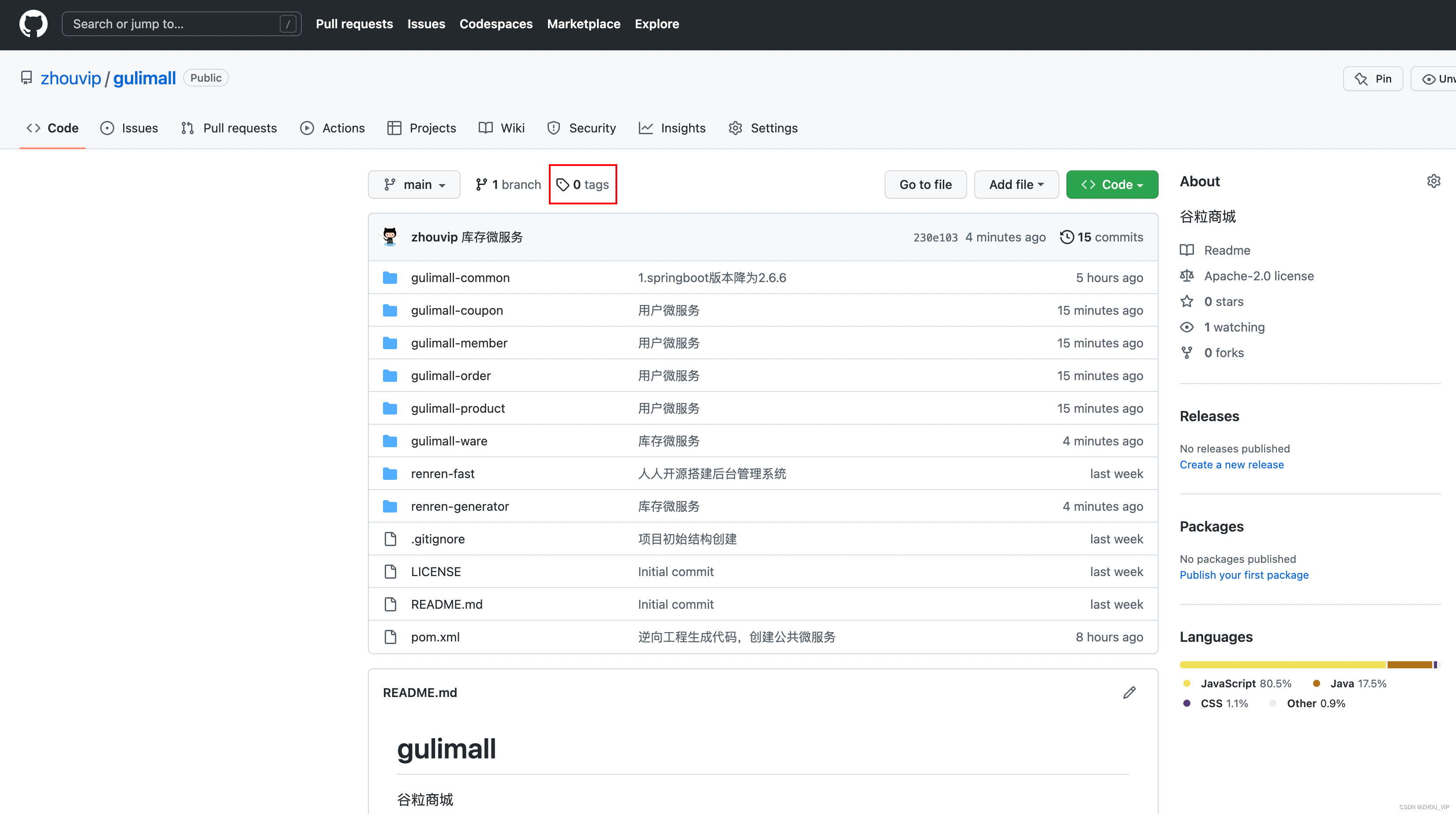
Task: Click Create a new release link
Action: coord(1231,464)
